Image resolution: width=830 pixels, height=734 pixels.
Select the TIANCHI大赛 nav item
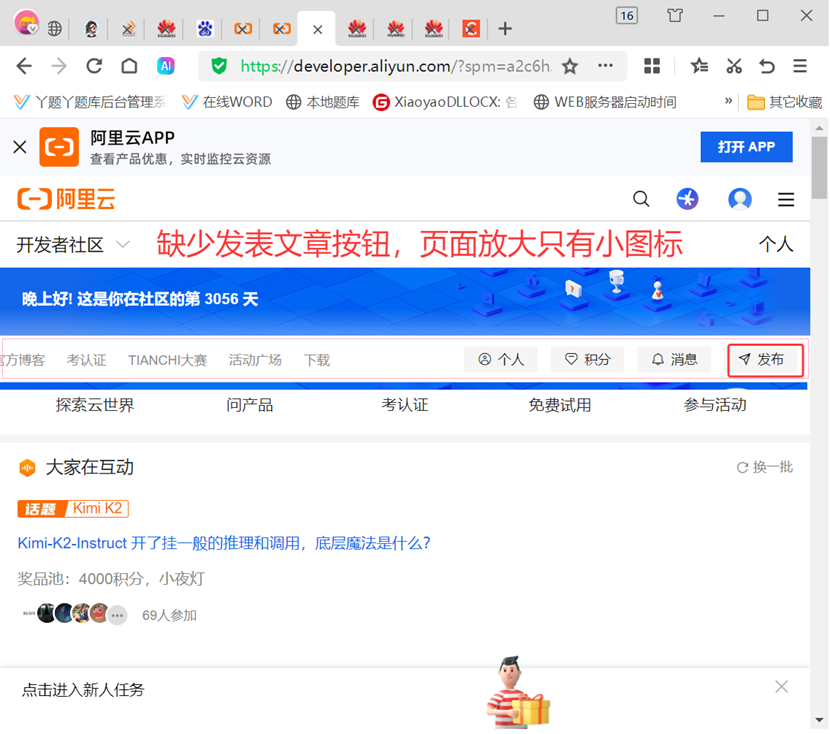point(167,360)
